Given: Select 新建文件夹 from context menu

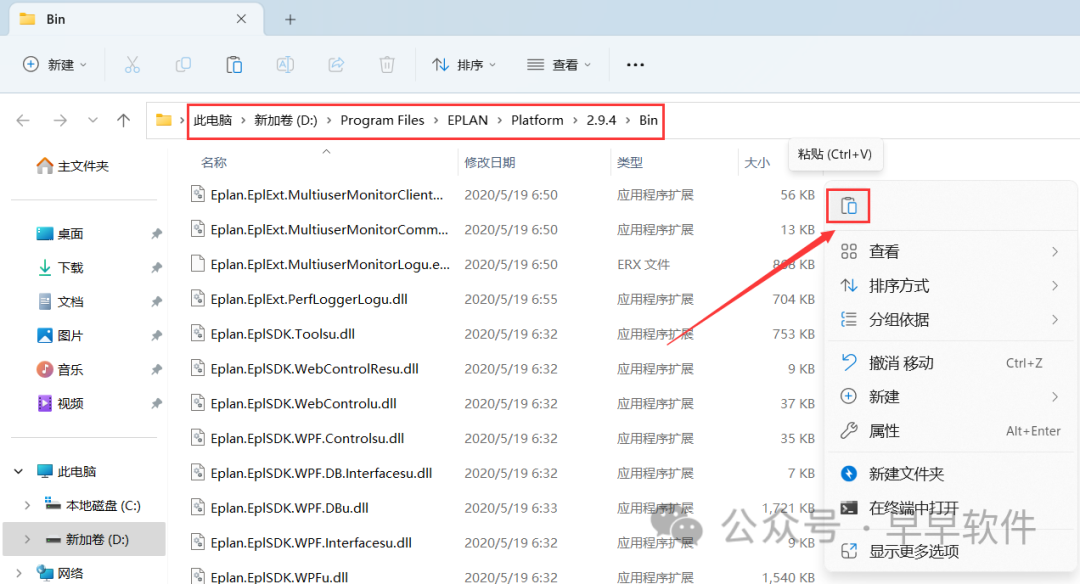Looking at the screenshot, I should [906, 474].
